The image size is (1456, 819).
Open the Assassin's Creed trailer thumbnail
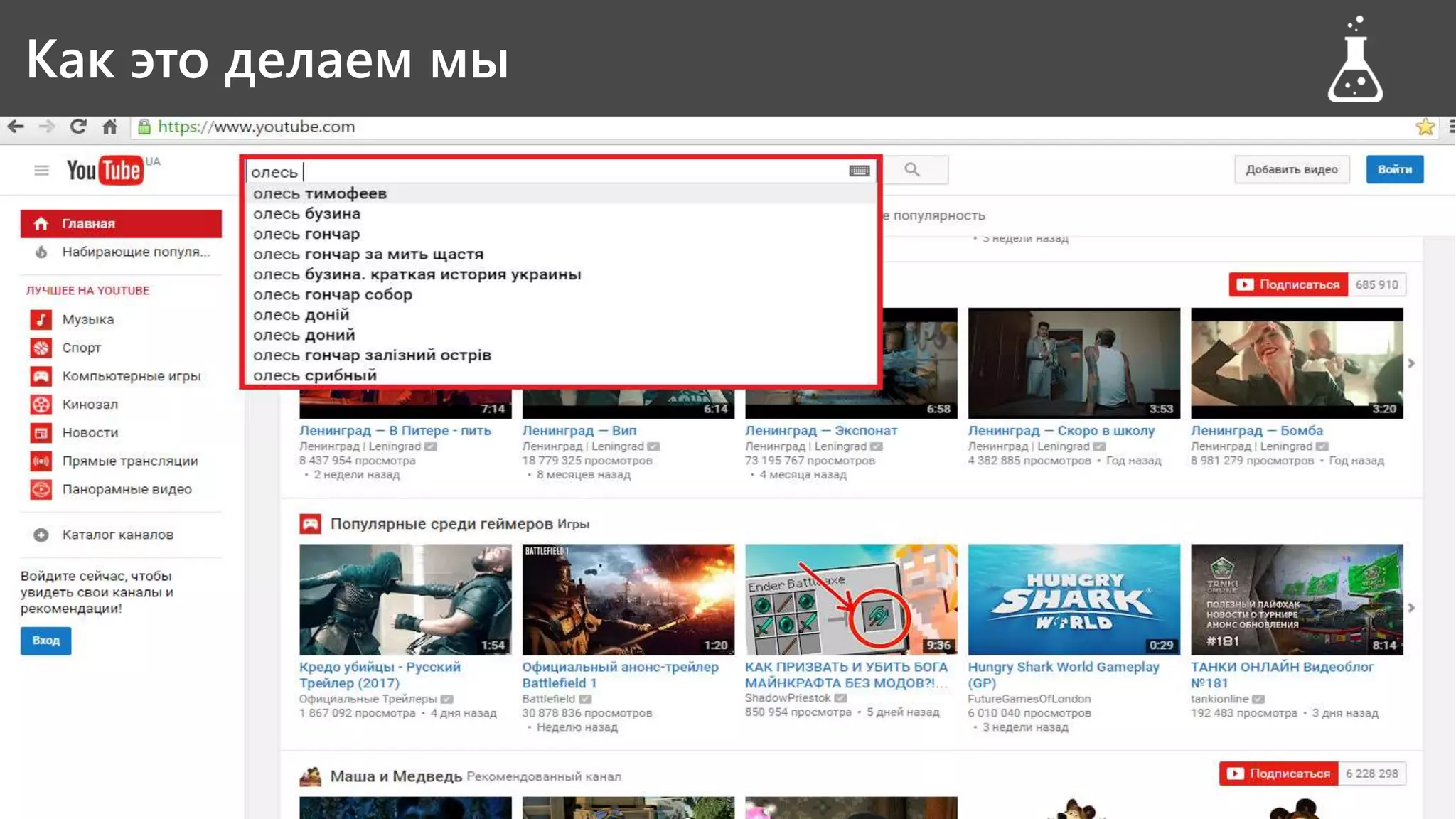[x=405, y=599]
